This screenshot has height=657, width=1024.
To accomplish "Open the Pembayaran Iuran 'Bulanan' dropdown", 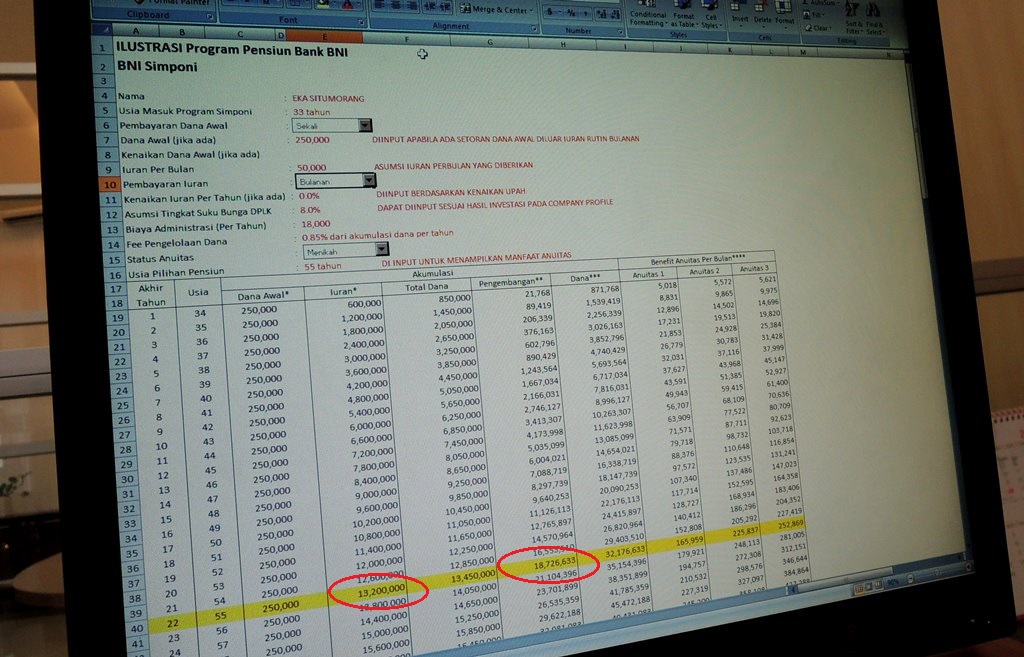I will (369, 181).
